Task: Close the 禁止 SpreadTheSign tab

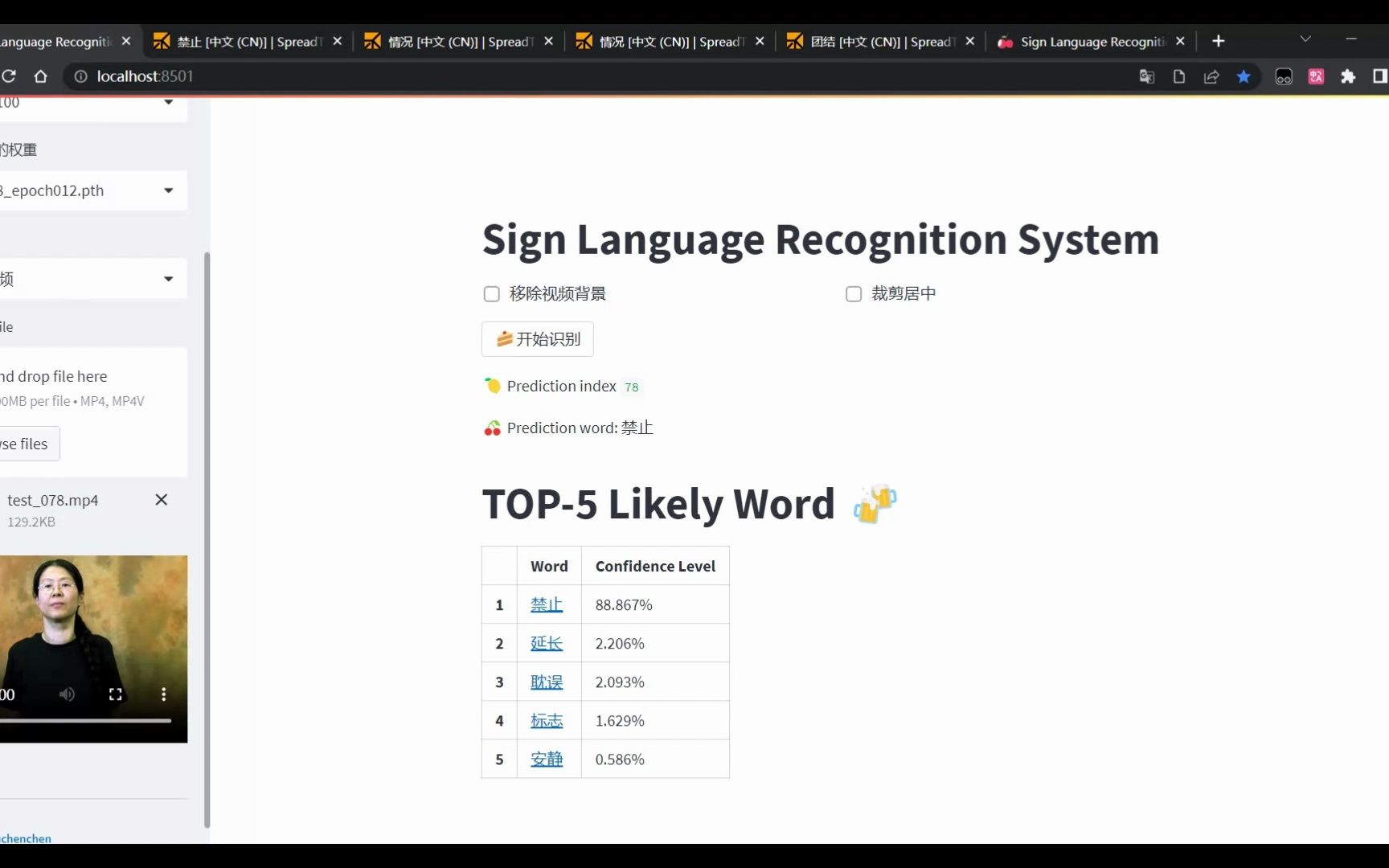Action: (338, 41)
